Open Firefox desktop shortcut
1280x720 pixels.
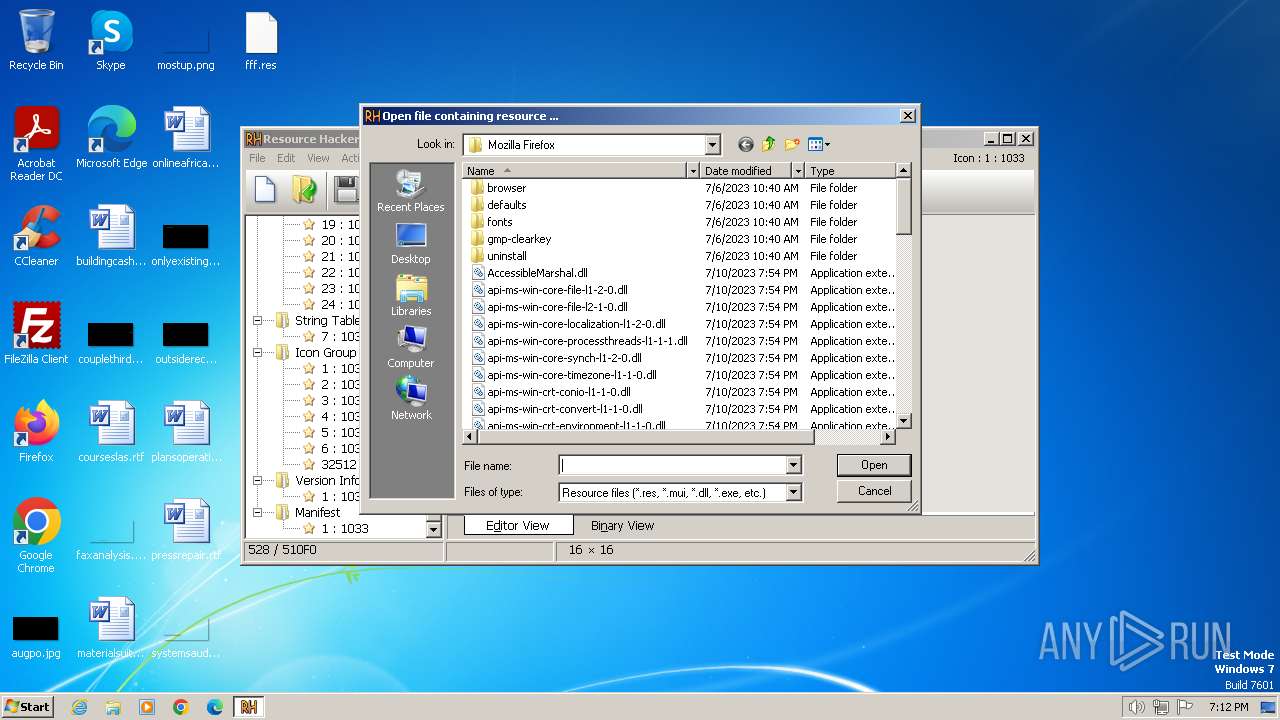coord(36,432)
